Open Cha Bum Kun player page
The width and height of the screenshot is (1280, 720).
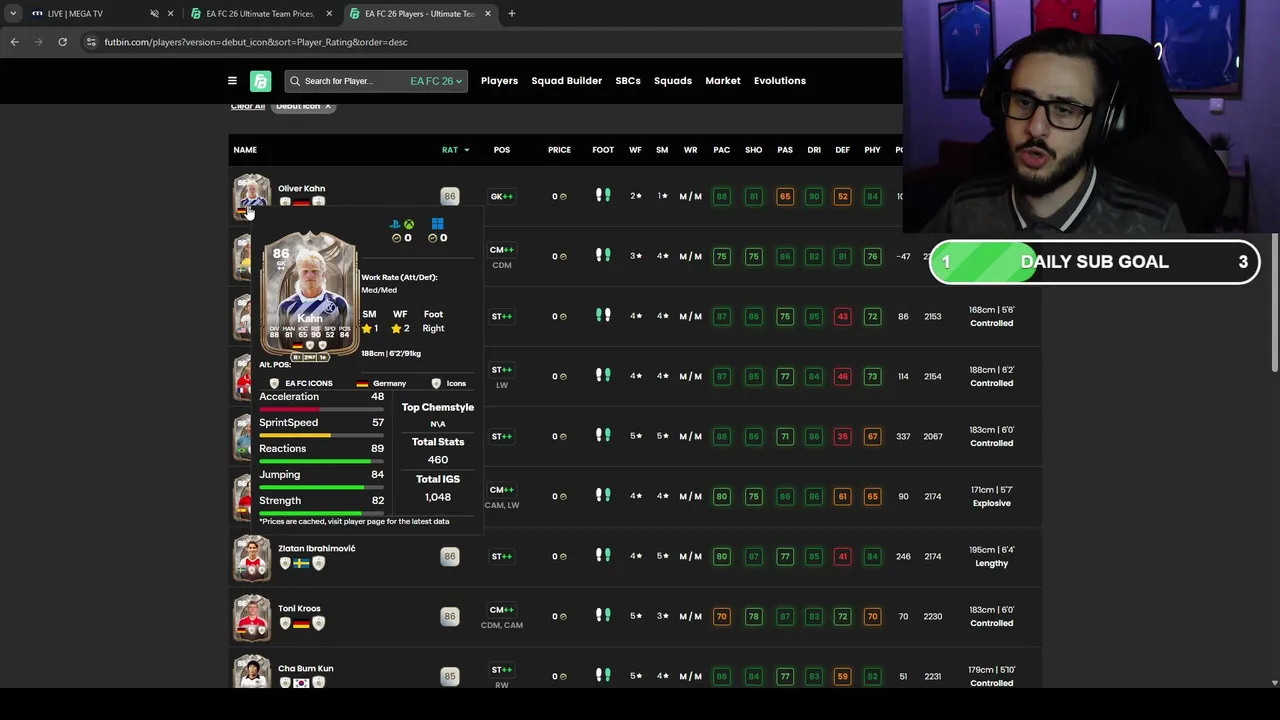[x=305, y=668]
